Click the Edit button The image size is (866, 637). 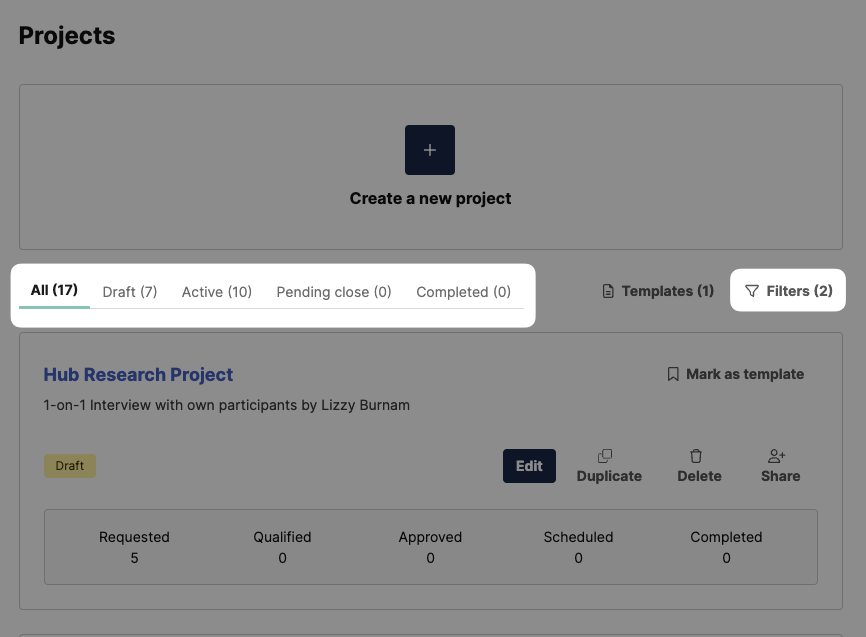(x=529, y=466)
